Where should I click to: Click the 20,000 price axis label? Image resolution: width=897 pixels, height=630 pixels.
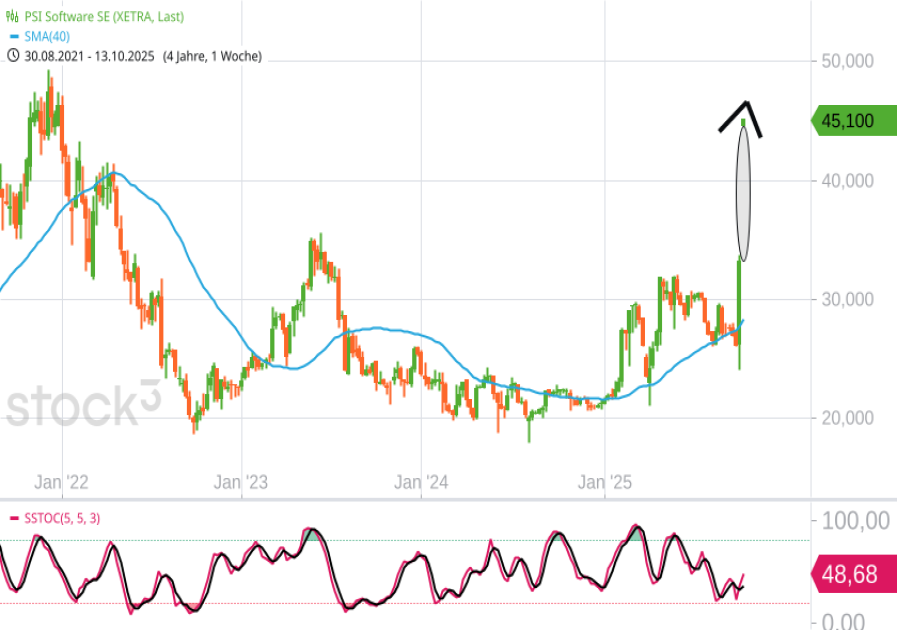tap(847, 418)
